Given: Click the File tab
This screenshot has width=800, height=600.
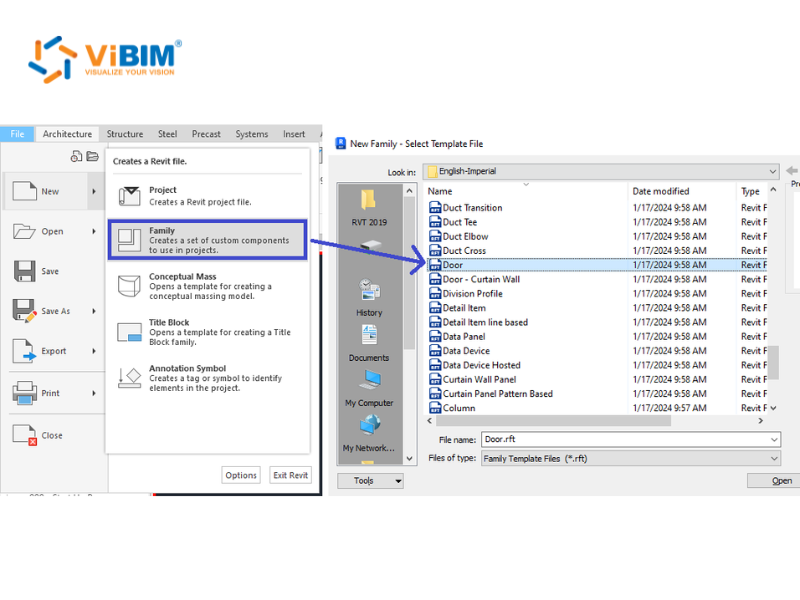Looking at the screenshot, I should coord(17,134).
